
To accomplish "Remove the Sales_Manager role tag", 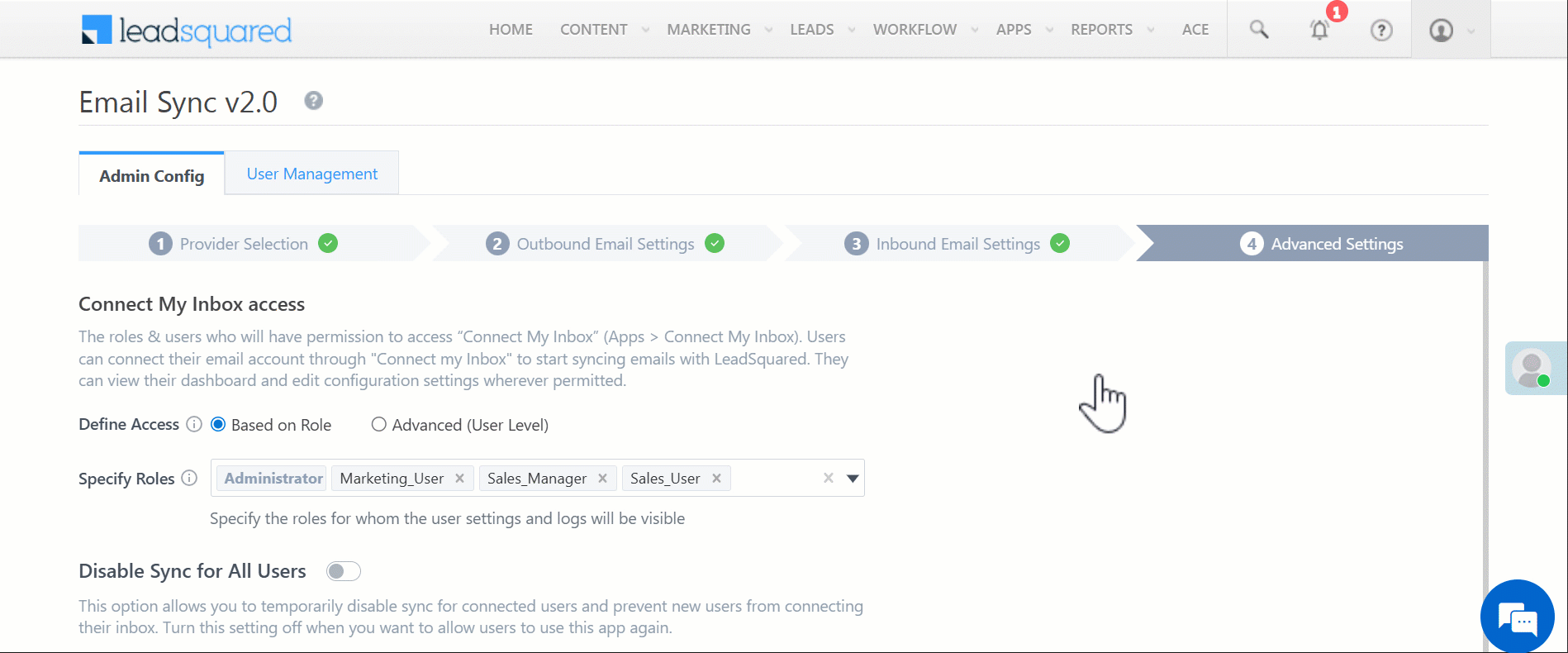I will pyautogui.click(x=602, y=478).
